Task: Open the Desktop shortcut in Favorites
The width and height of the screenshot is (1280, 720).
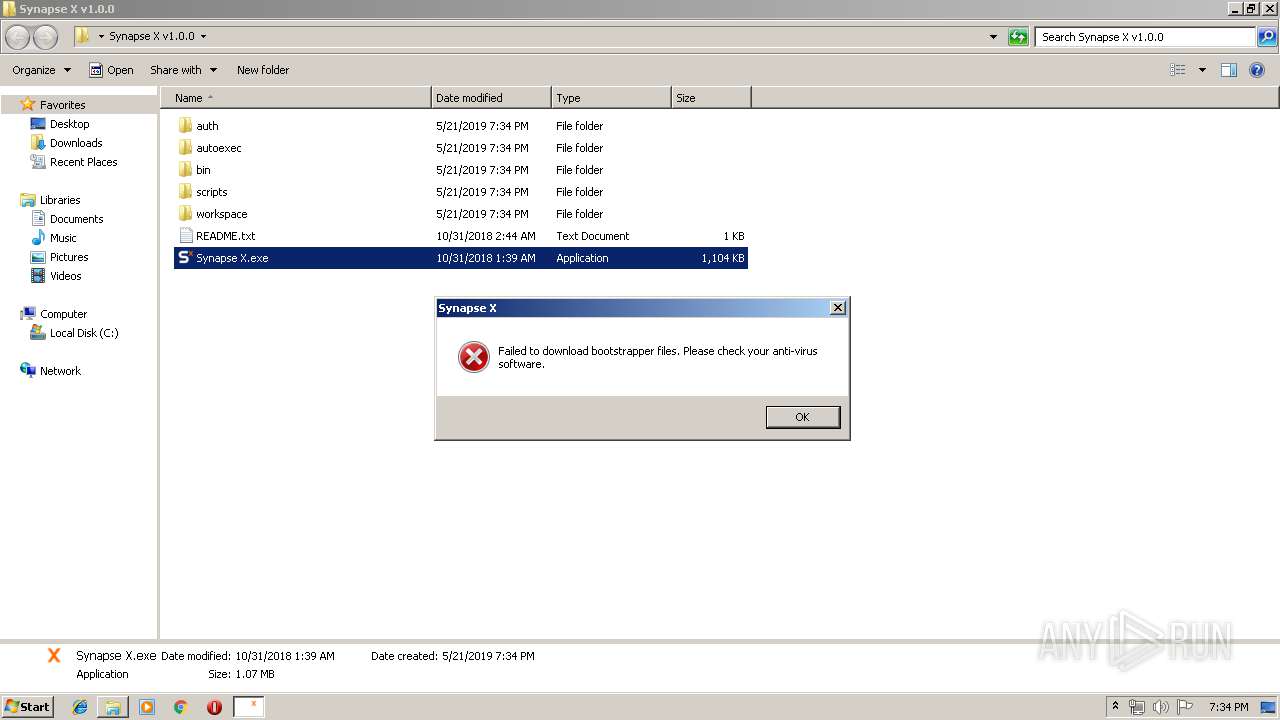Action: coord(69,124)
